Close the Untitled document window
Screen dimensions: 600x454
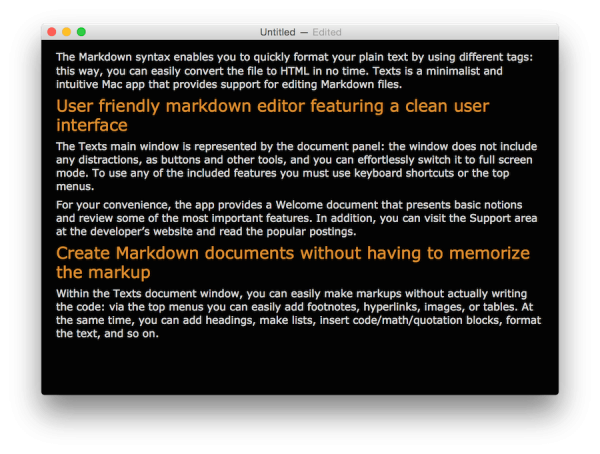pyautogui.click(x=52, y=32)
